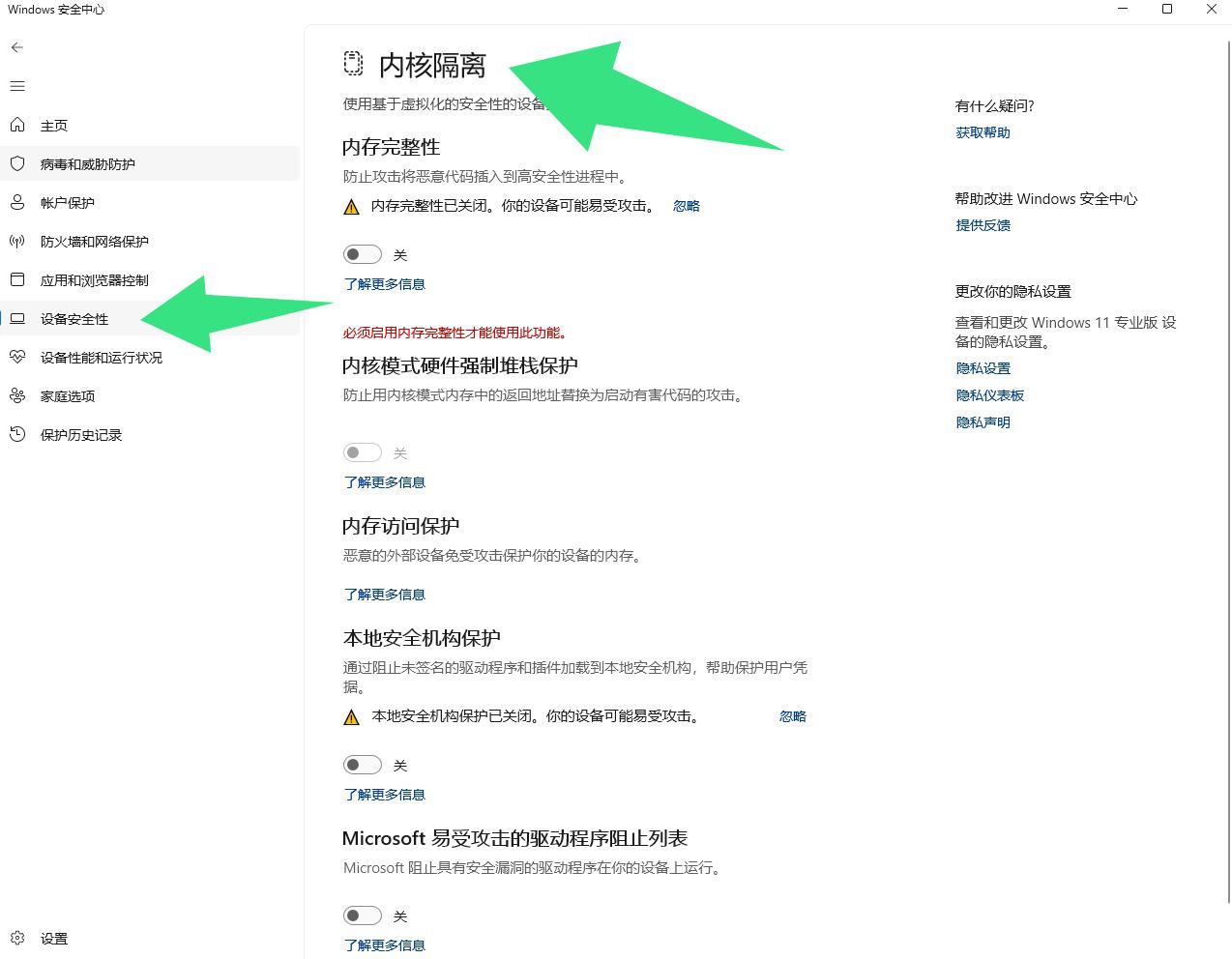Open 保护历史记录
This screenshot has height=959, width=1232.
[x=150, y=435]
